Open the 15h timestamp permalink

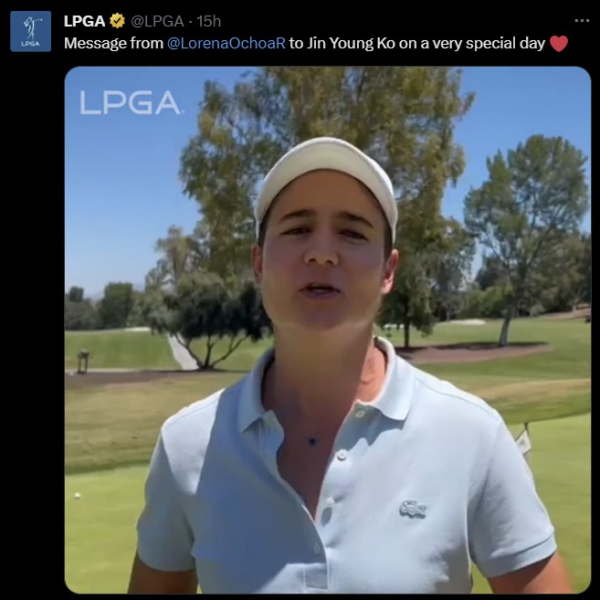[209, 21]
